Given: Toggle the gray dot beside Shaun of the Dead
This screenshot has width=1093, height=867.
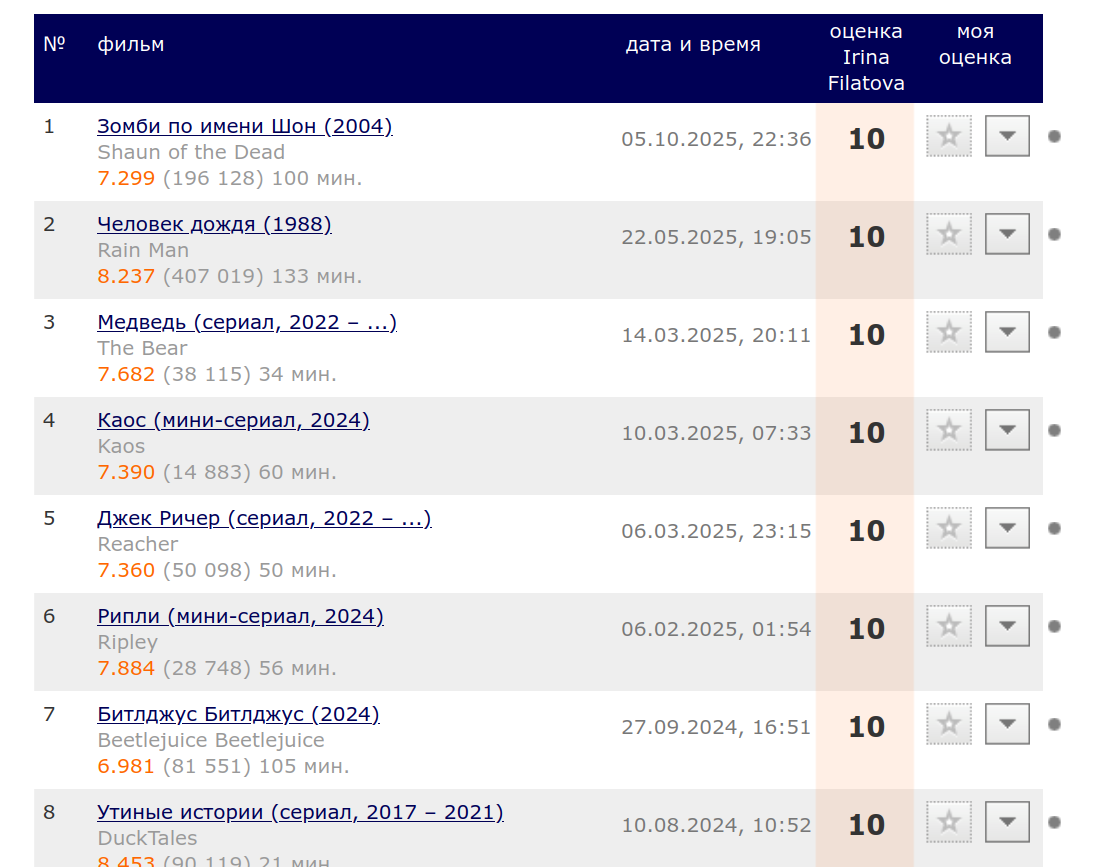Looking at the screenshot, I should coord(1054,136).
